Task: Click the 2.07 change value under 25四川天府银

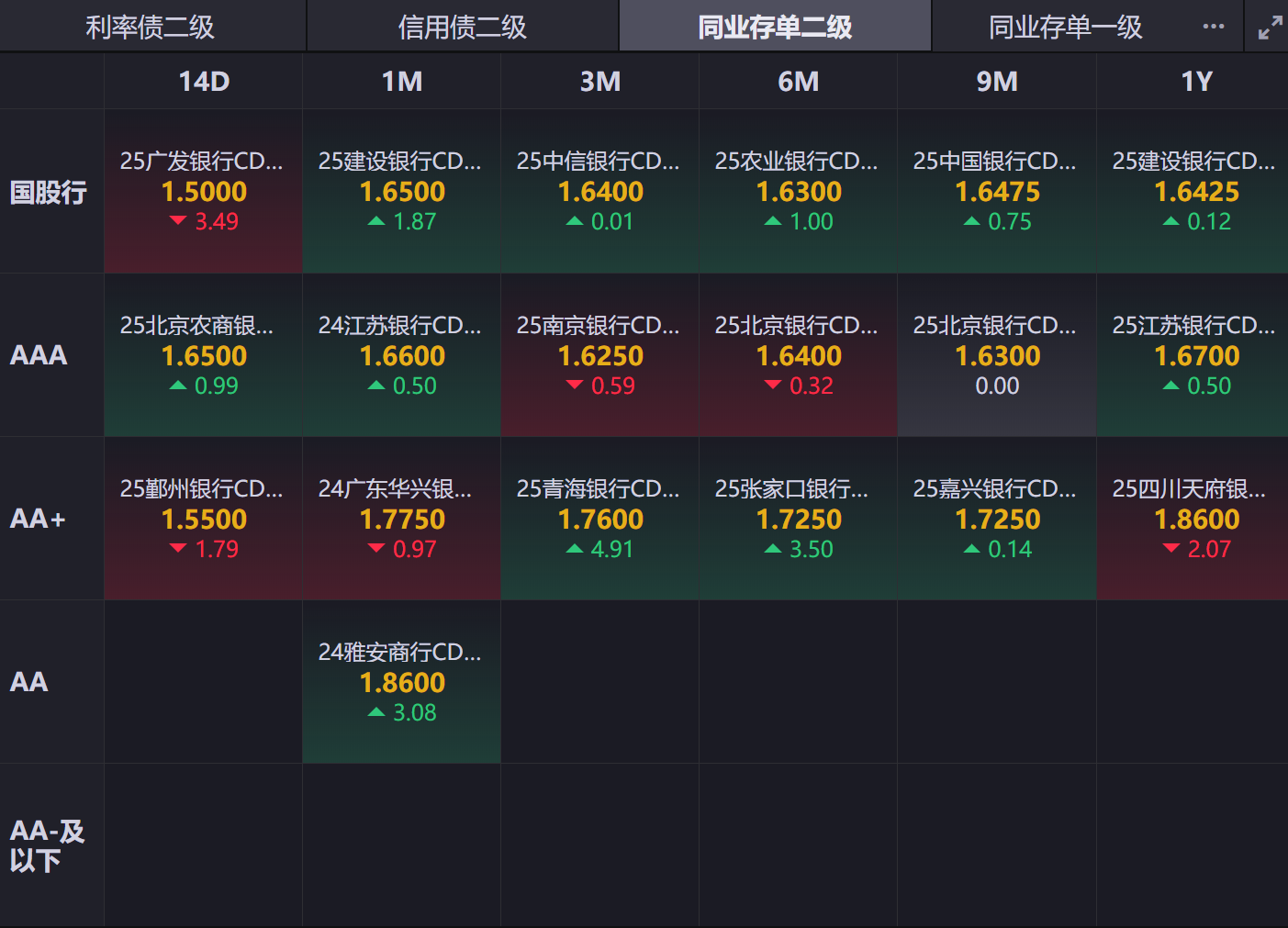Action: [x=1209, y=549]
